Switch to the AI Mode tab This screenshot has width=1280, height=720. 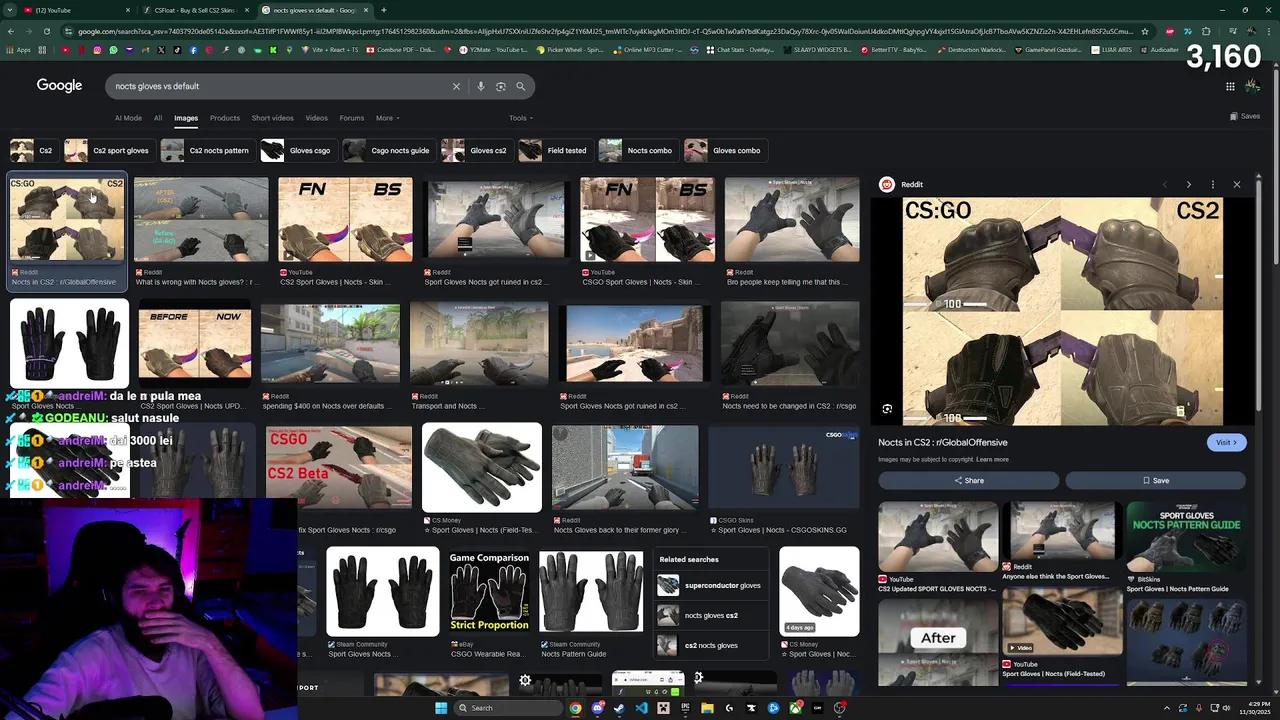pyautogui.click(x=128, y=118)
